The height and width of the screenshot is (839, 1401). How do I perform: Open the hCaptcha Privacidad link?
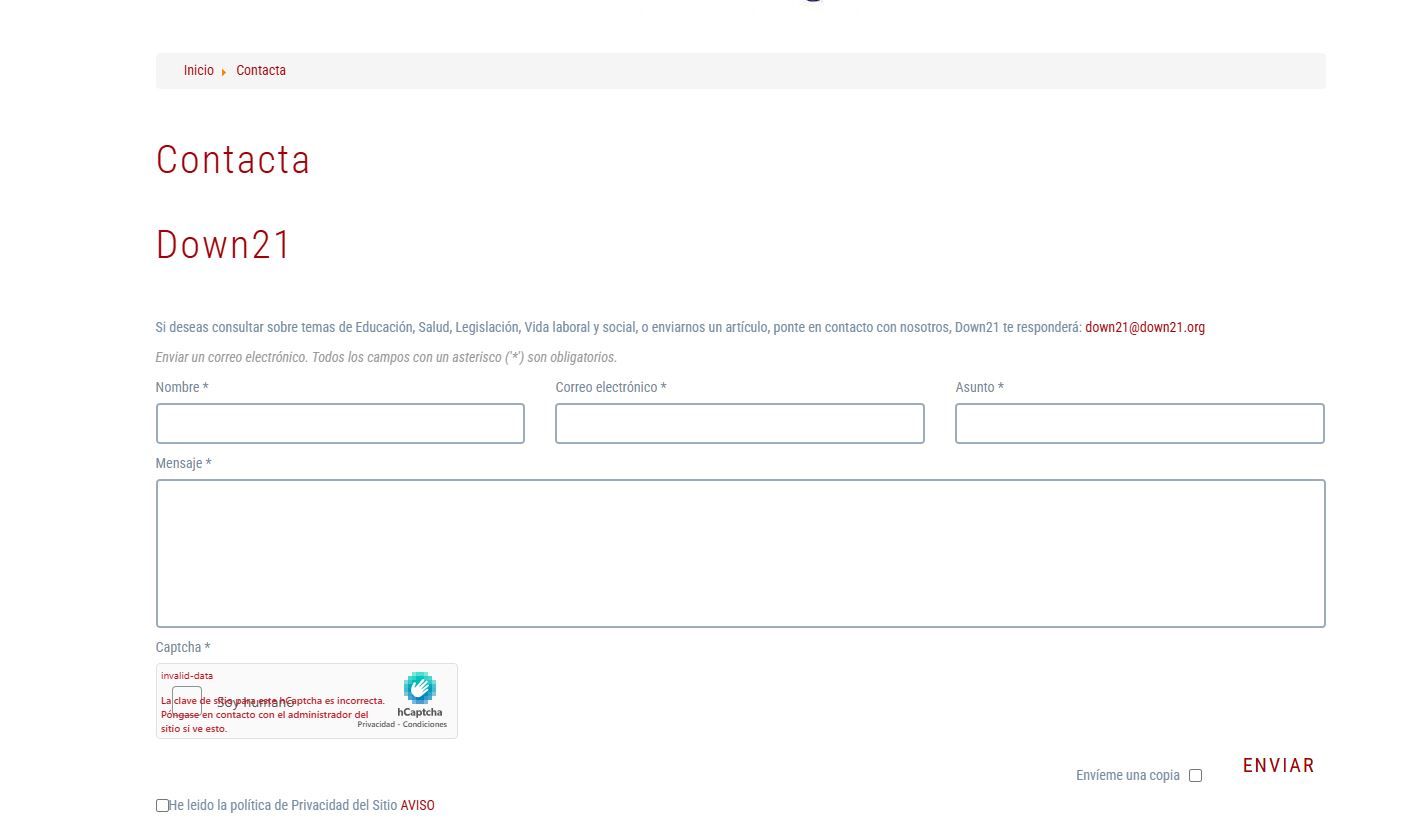pos(376,724)
